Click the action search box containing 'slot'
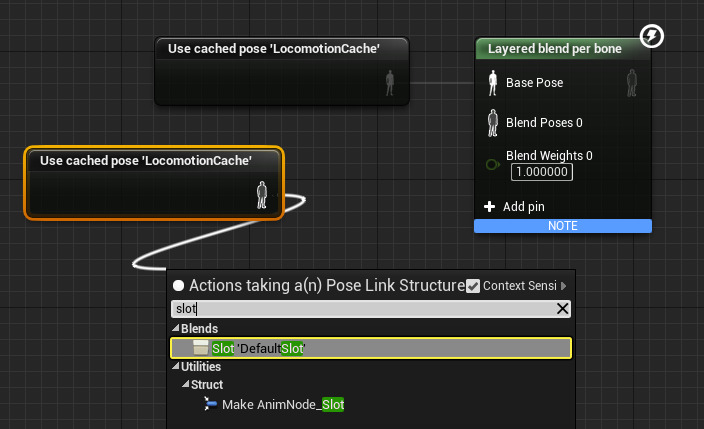The width and height of the screenshot is (704, 429). click(360, 309)
